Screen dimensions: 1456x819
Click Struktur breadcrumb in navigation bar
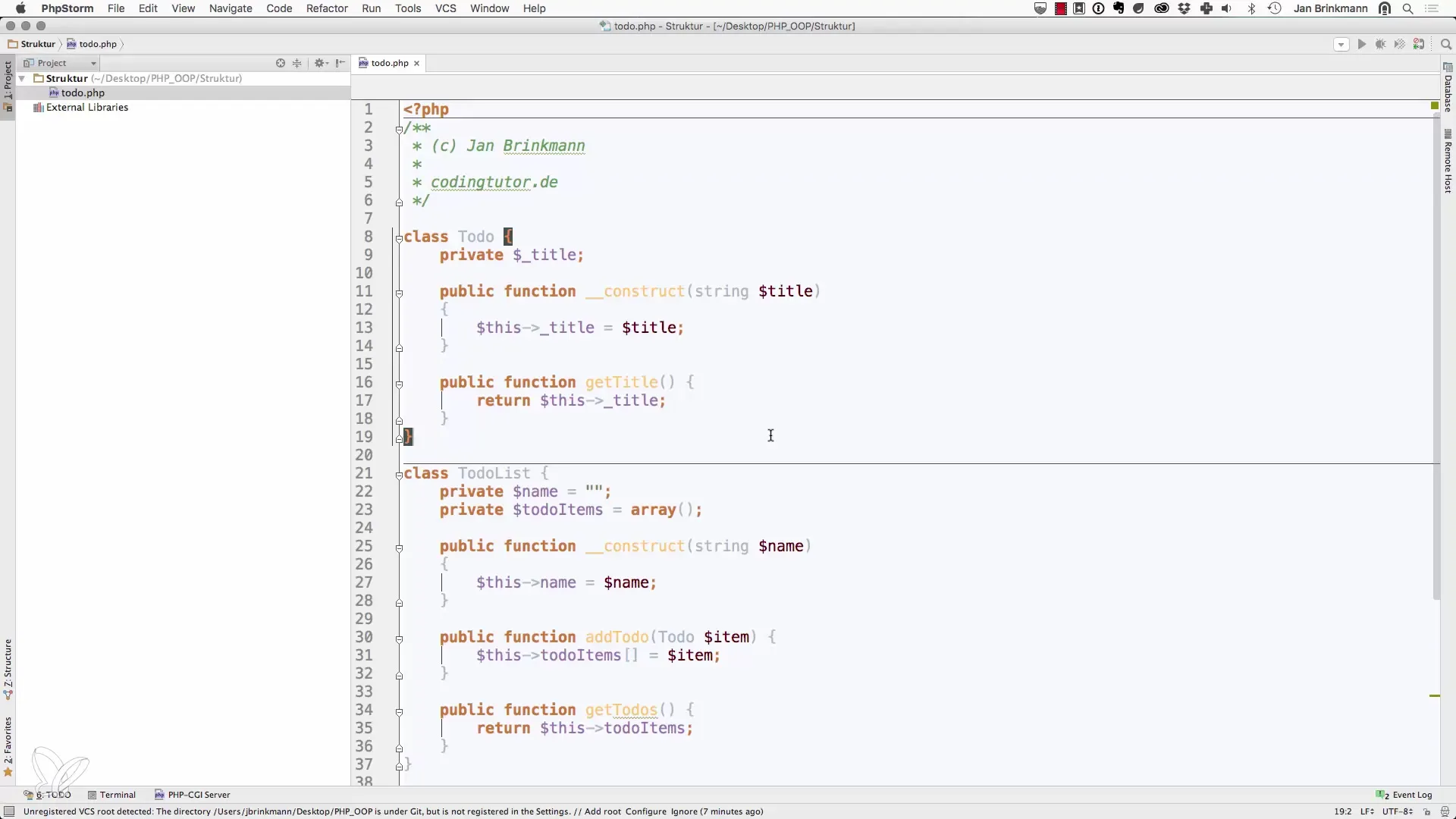click(32, 44)
